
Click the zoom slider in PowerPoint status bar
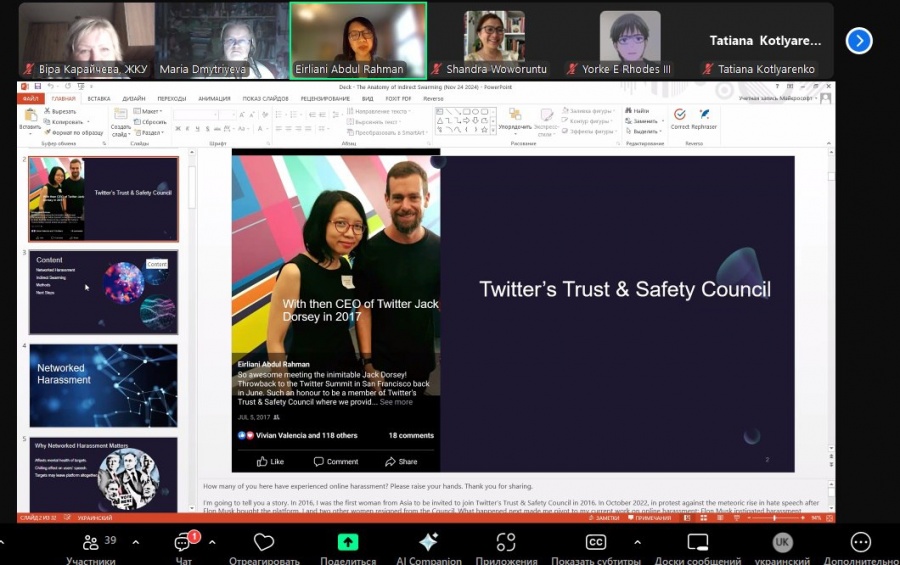[775, 518]
